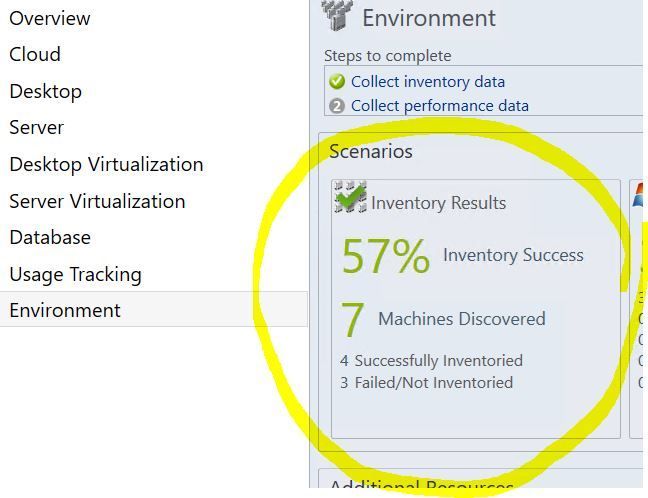
Task: Navigate to the Database section
Action: [50, 237]
